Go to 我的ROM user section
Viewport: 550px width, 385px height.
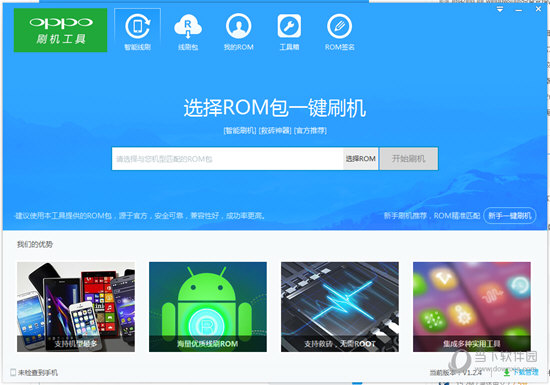click(x=239, y=32)
